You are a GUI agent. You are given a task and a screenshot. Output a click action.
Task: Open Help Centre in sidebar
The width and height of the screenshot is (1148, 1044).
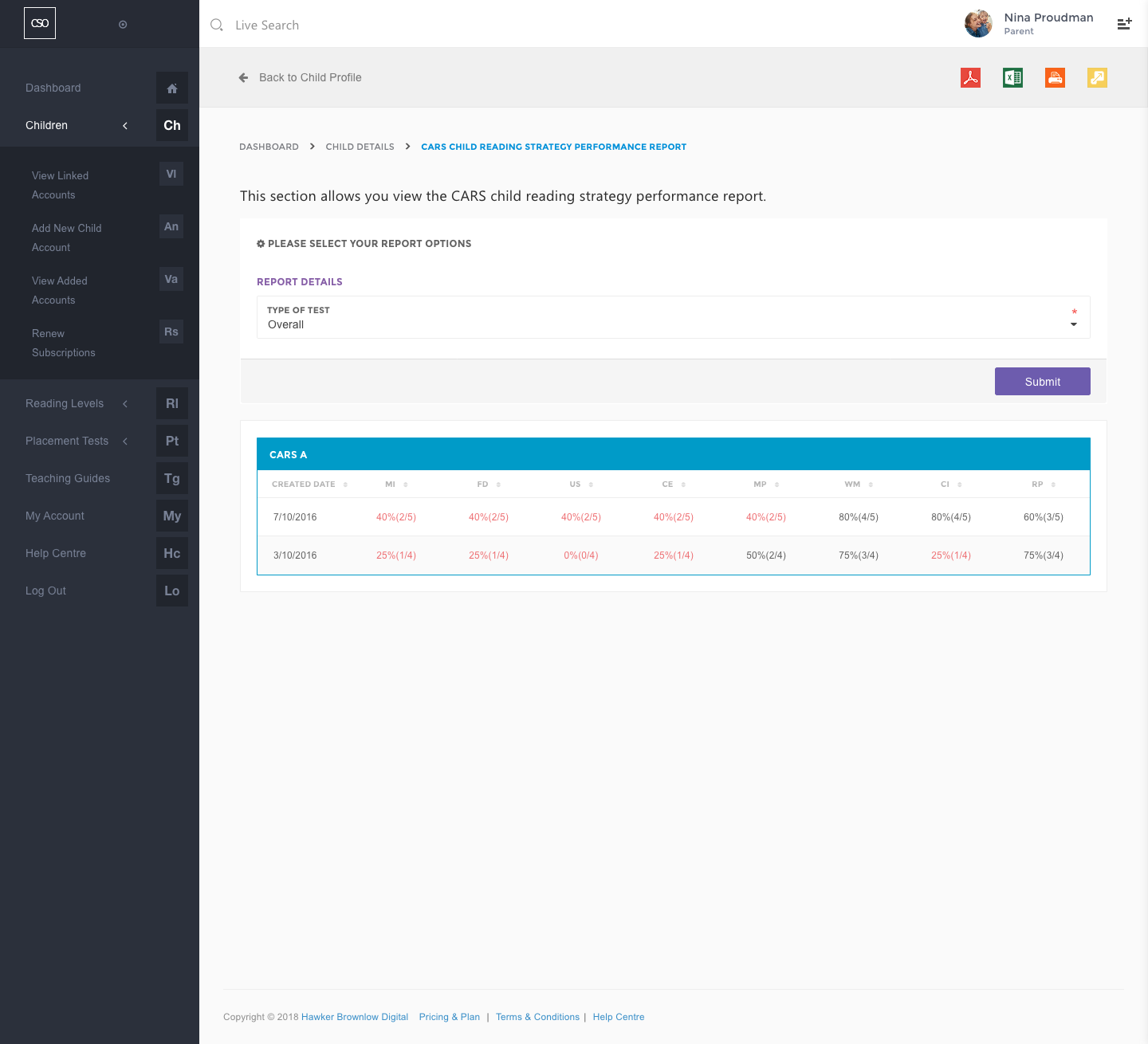(x=56, y=553)
